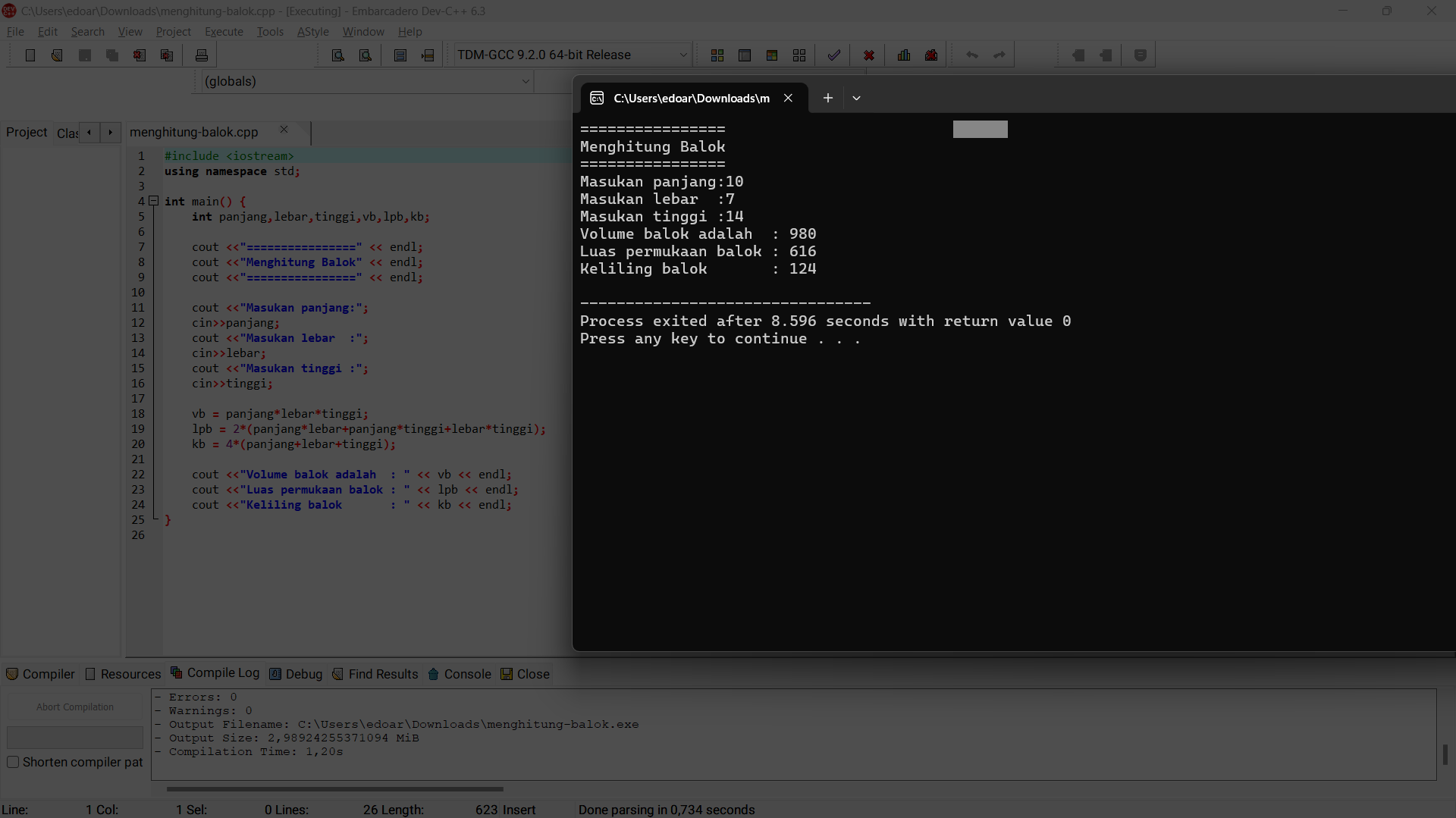The height and width of the screenshot is (818, 1456).
Task: Create a new source file
Action: [30, 55]
